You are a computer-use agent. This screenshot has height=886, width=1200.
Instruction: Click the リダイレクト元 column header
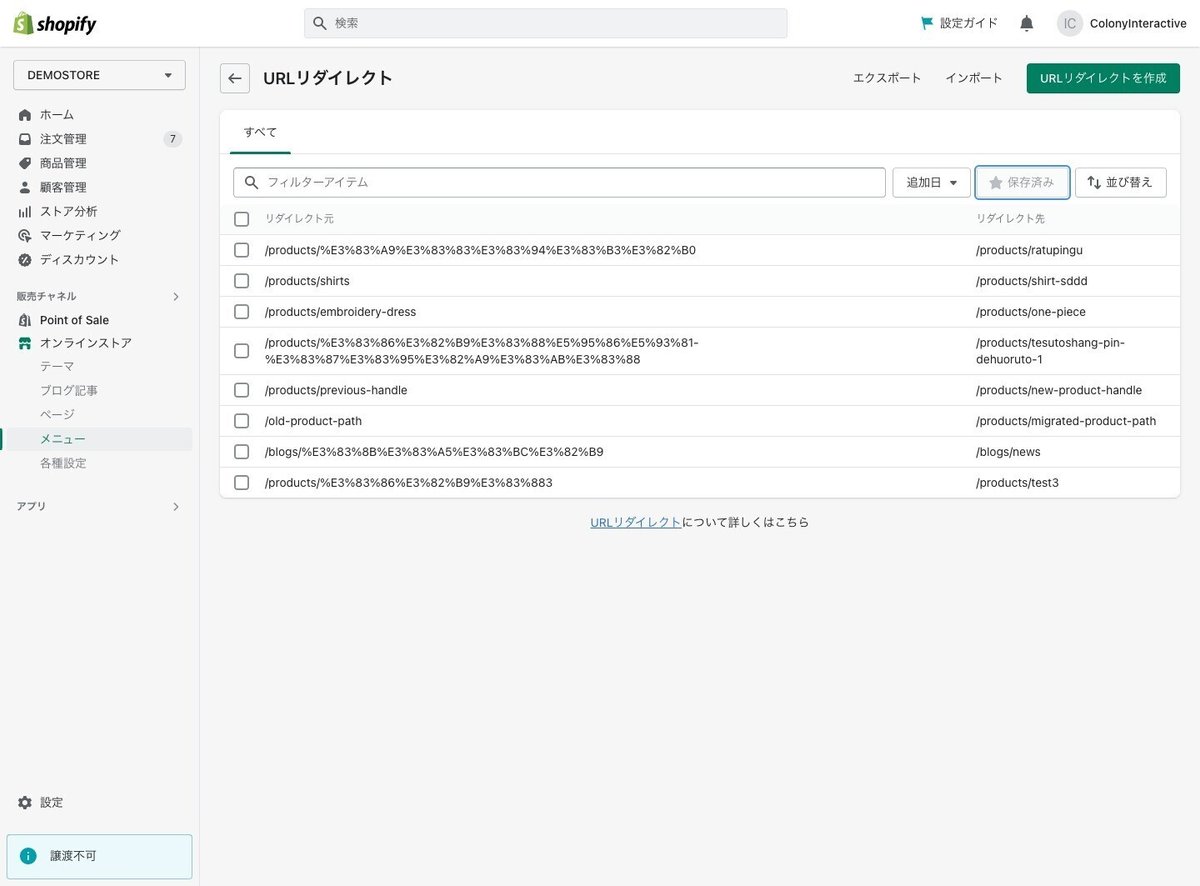[299, 219]
